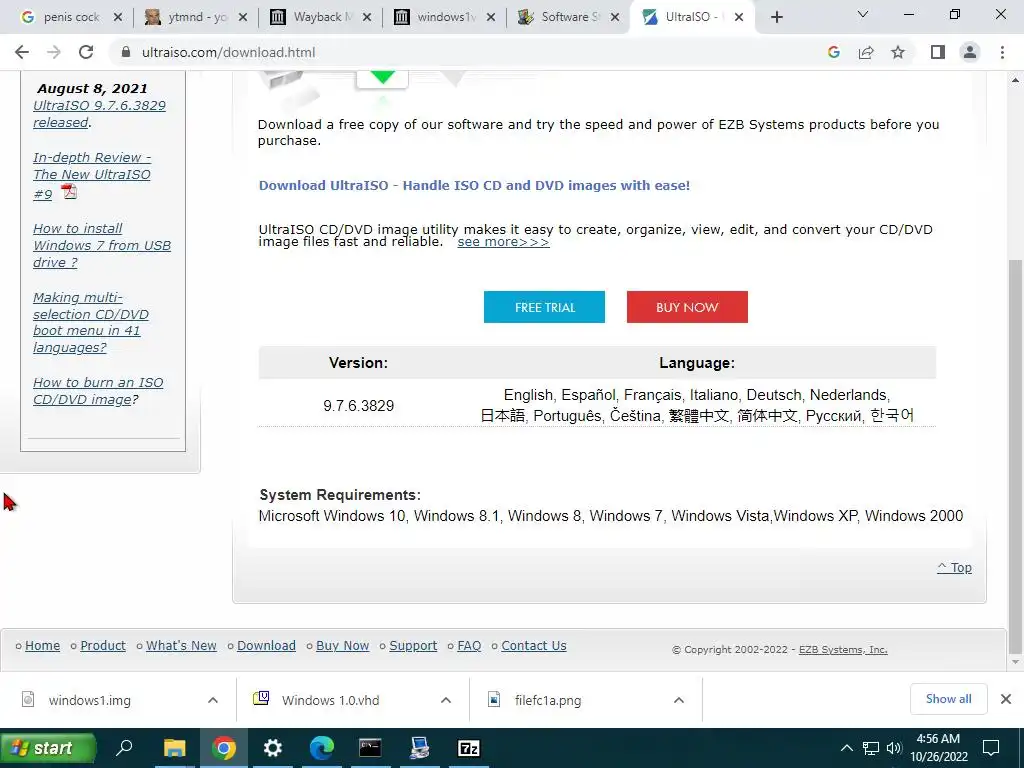Open footer Buy Now link

pos(342,645)
